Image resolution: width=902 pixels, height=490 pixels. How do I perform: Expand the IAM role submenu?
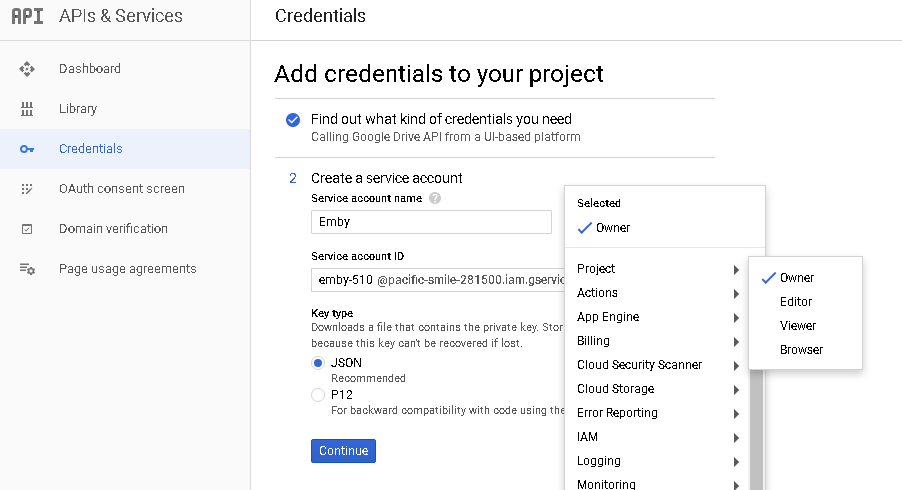click(657, 438)
